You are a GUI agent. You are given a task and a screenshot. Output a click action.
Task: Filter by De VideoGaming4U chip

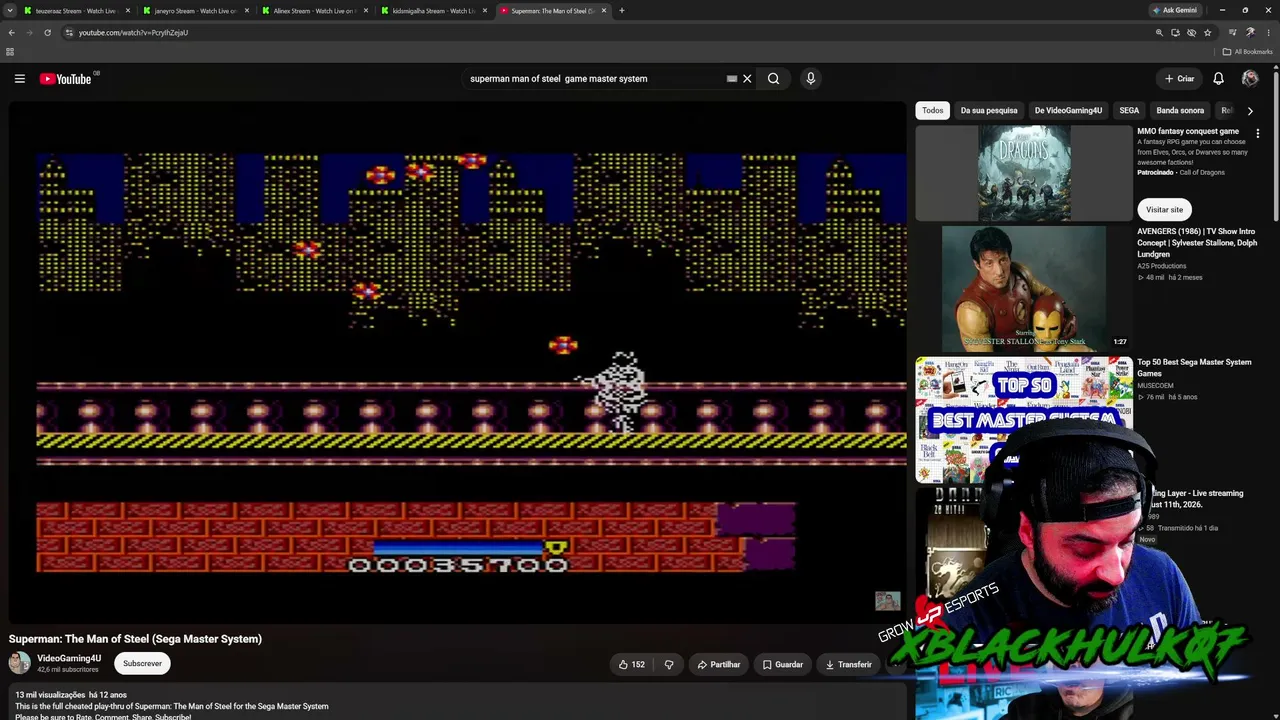(1068, 111)
